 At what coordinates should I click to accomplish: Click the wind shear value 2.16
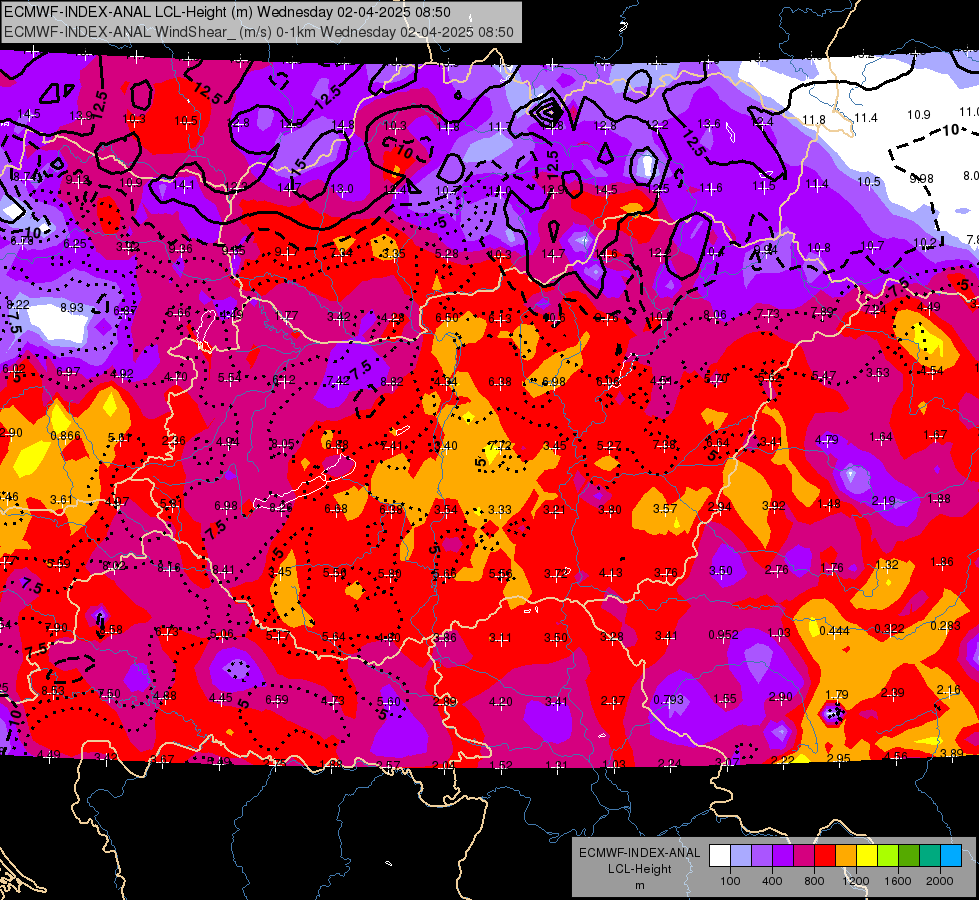click(x=948, y=690)
